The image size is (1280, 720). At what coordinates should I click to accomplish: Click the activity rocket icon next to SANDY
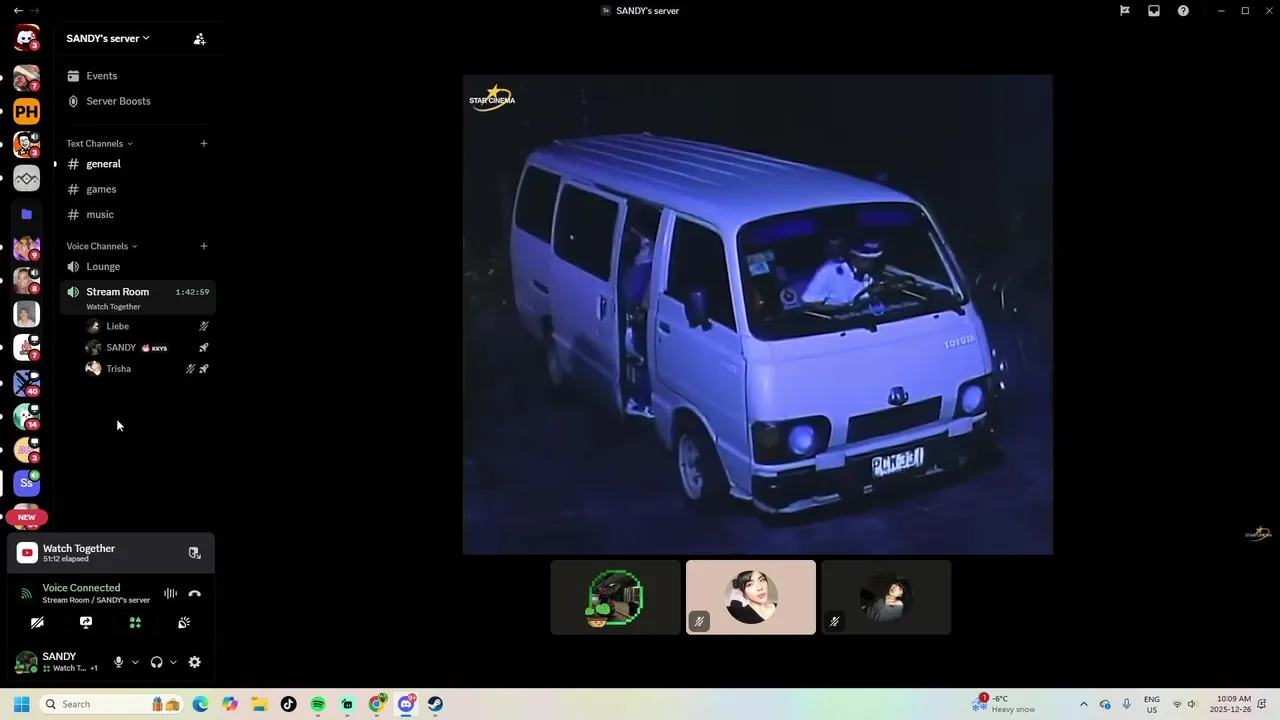pos(203,348)
